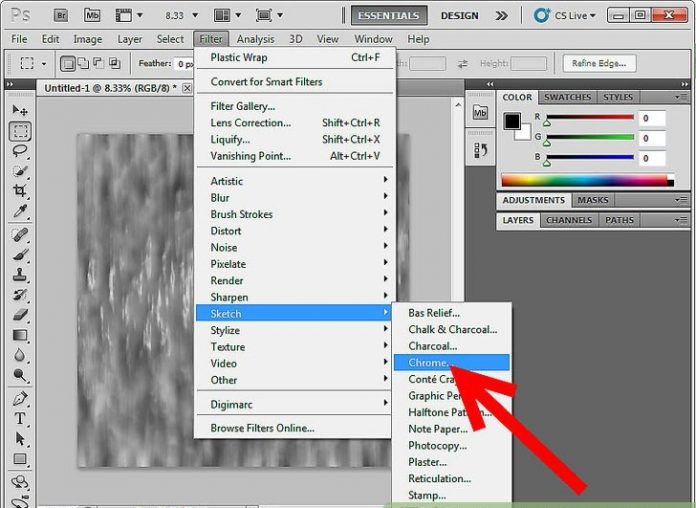Close the Untitled-1 document tab
Image resolution: width=696 pixels, height=508 pixels.
coord(185,88)
